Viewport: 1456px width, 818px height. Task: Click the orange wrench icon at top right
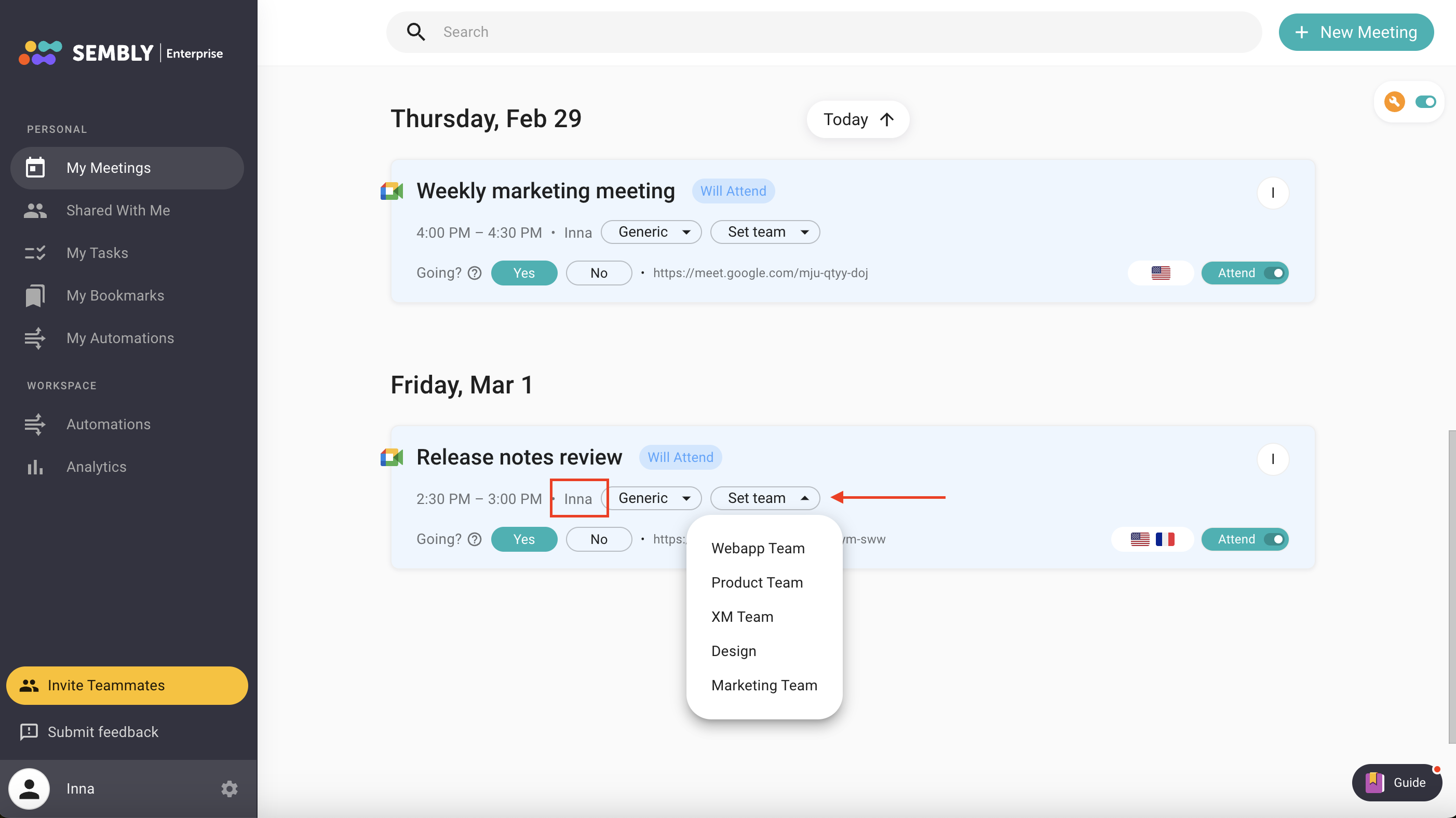1394,102
